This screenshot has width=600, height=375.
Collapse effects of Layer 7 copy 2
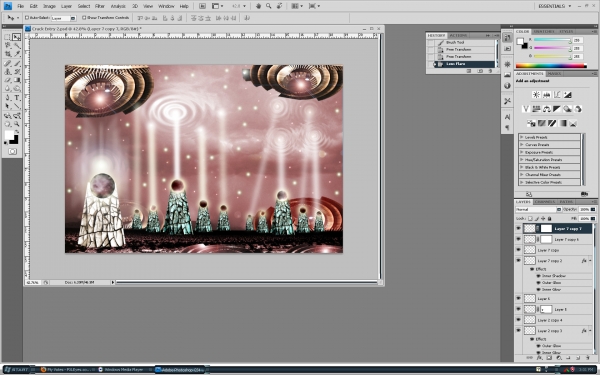[x=590, y=261]
